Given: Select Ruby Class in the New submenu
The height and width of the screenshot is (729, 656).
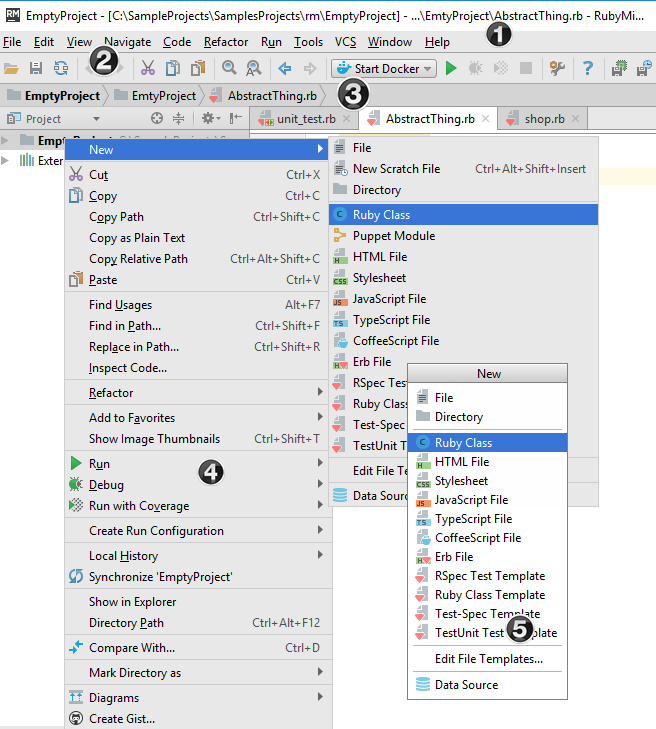Looking at the screenshot, I should 464,215.
